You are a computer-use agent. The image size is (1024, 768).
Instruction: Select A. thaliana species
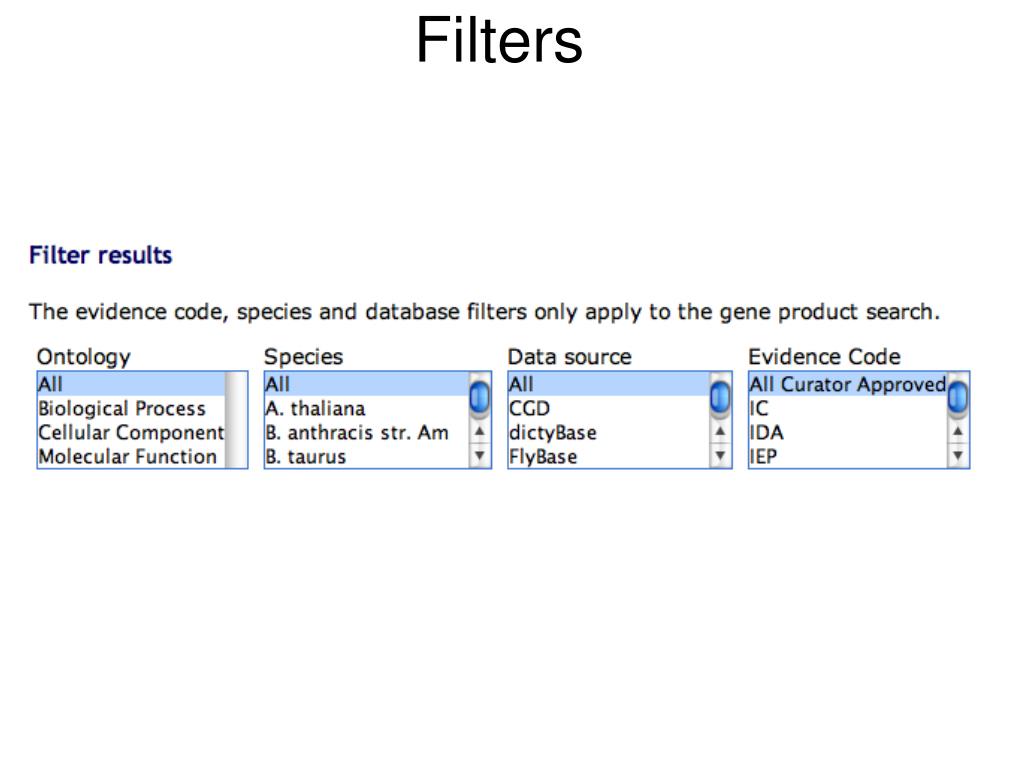pyautogui.click(x=367, y=408)
